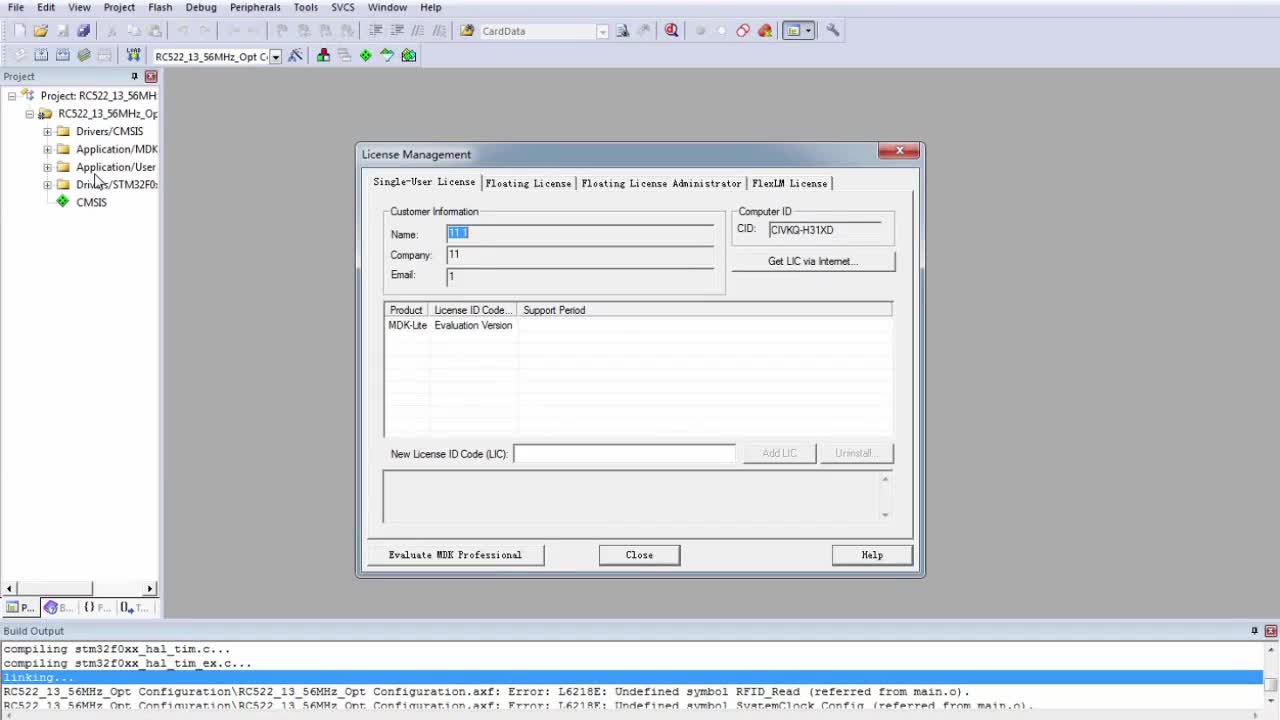Click the New file toolbar icon
The width and height of the screenshot is (1280, 720).
[19, 31]
